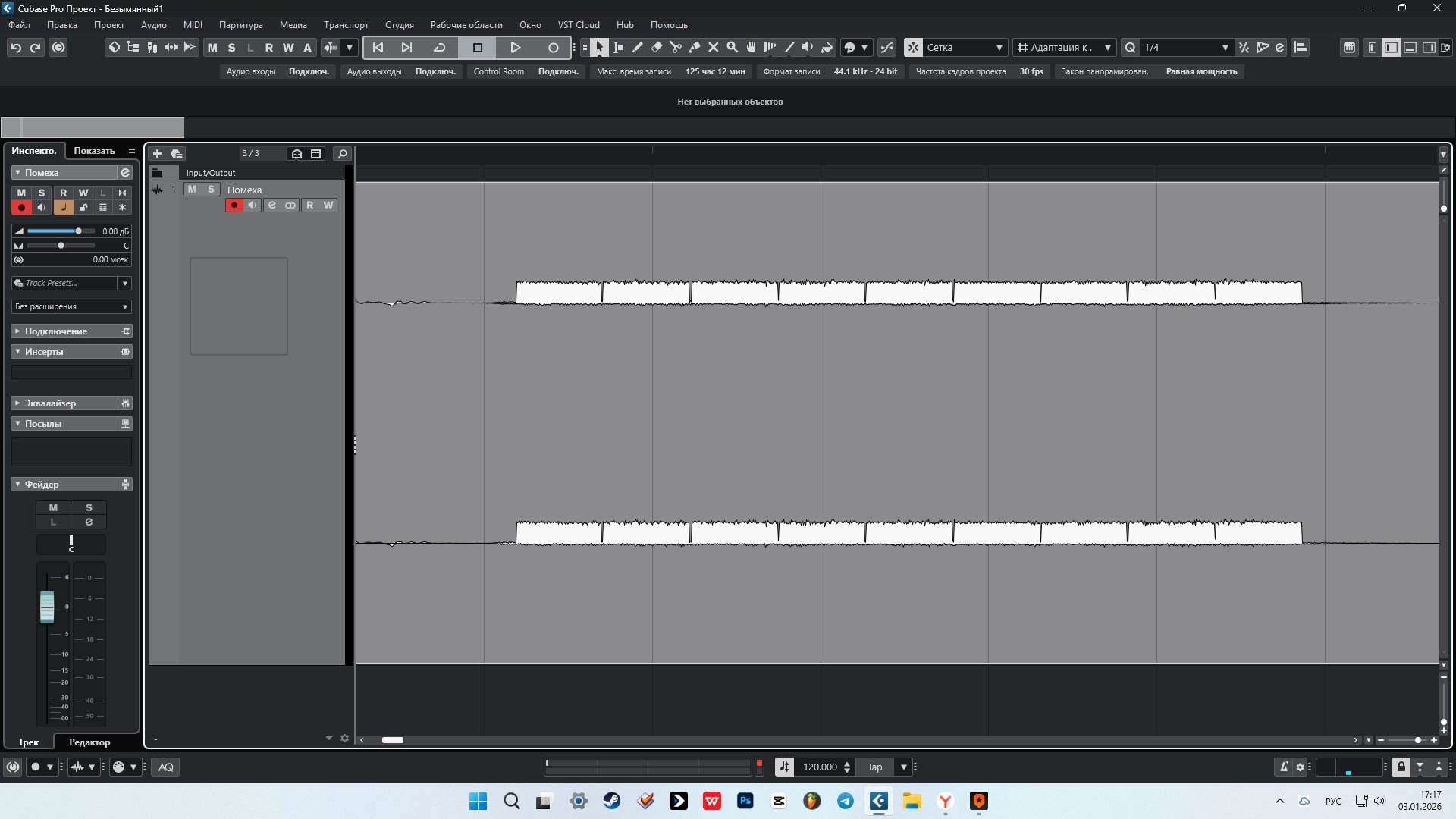Click the tempo 120.000 field
This screenshot has height=819, width=1456.
pyautogui.click(x=820, y=767)
